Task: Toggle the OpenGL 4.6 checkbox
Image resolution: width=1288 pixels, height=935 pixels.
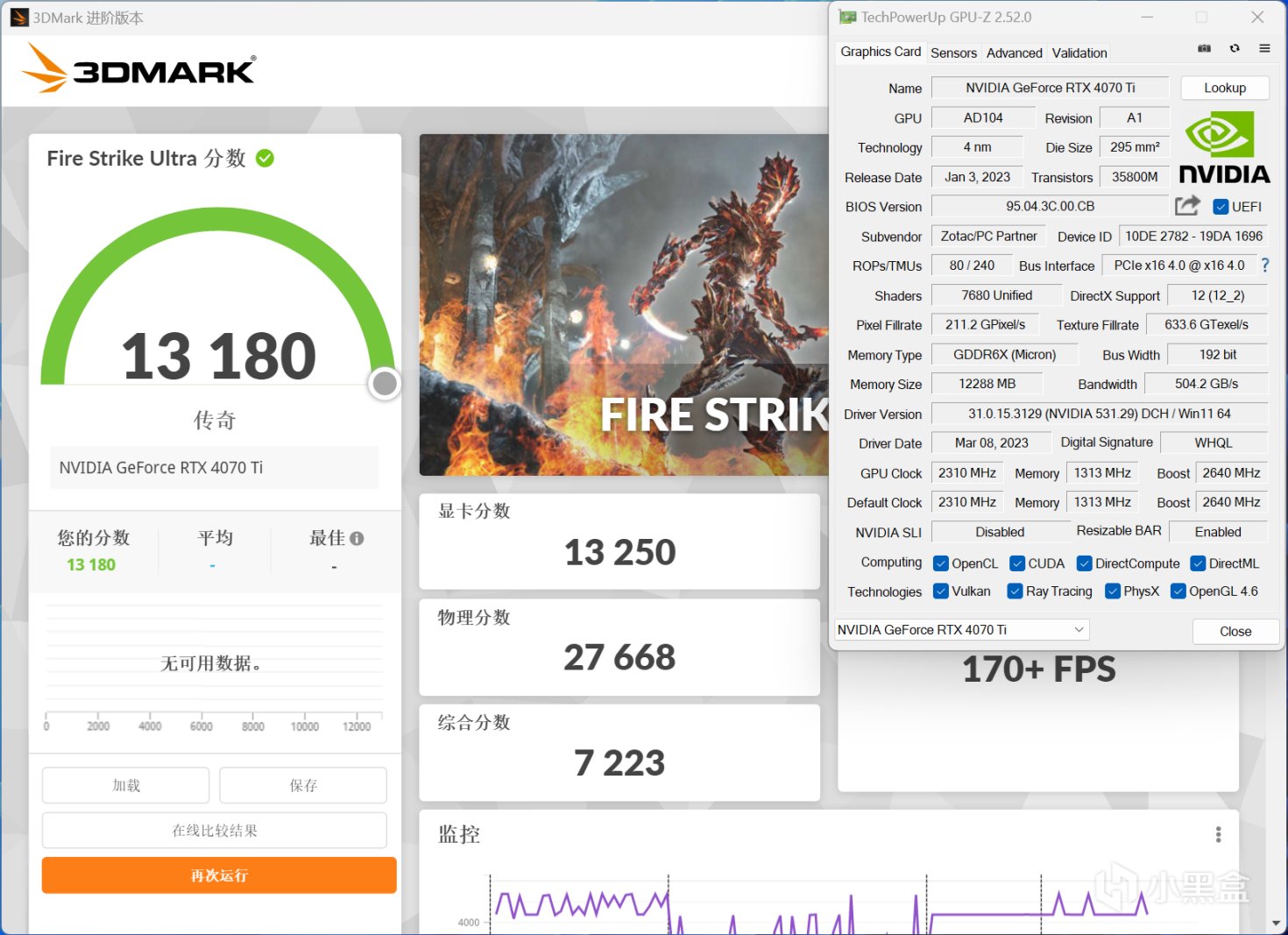Action: [x=1178, y=591]
